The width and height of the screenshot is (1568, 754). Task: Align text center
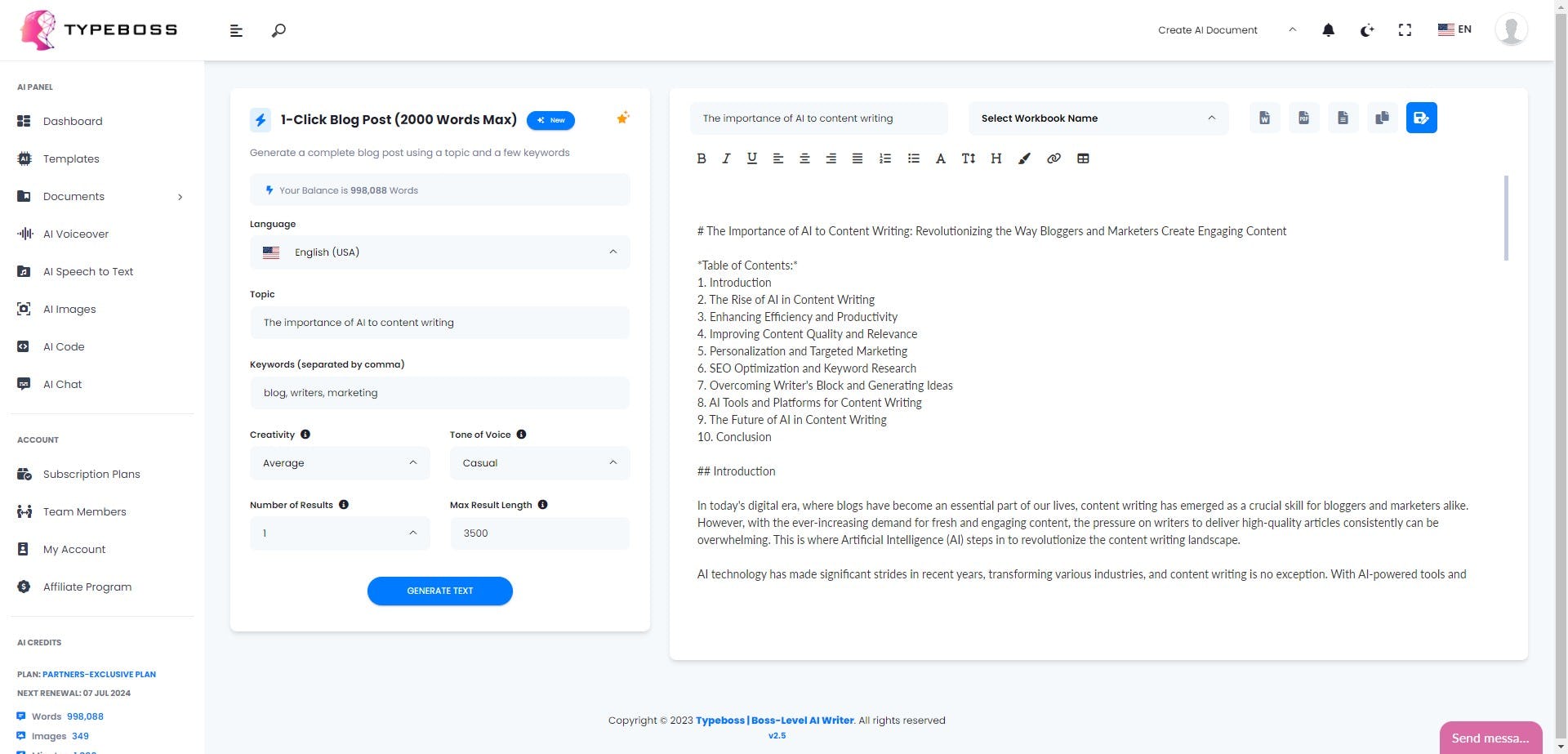pos(804,158)
